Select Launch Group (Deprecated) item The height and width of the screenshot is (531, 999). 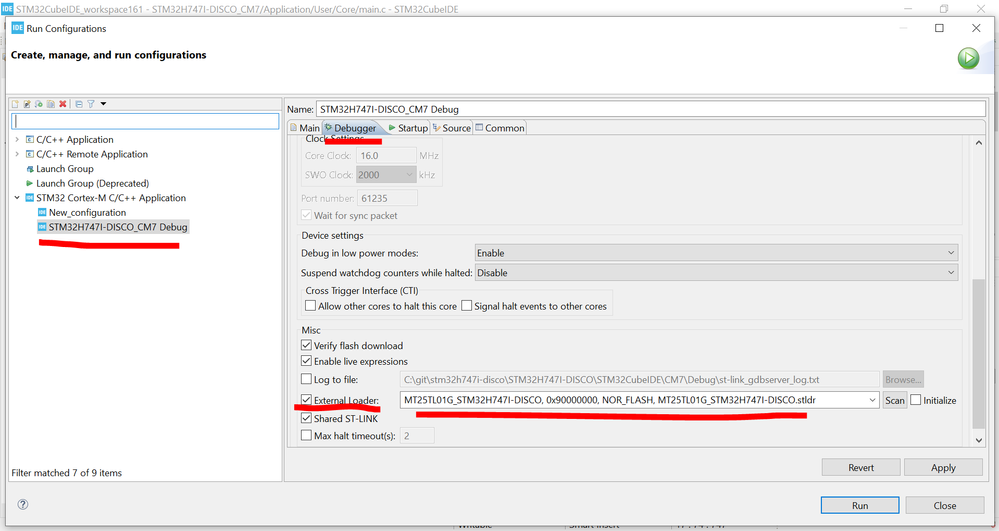click(x=92, y=184)
